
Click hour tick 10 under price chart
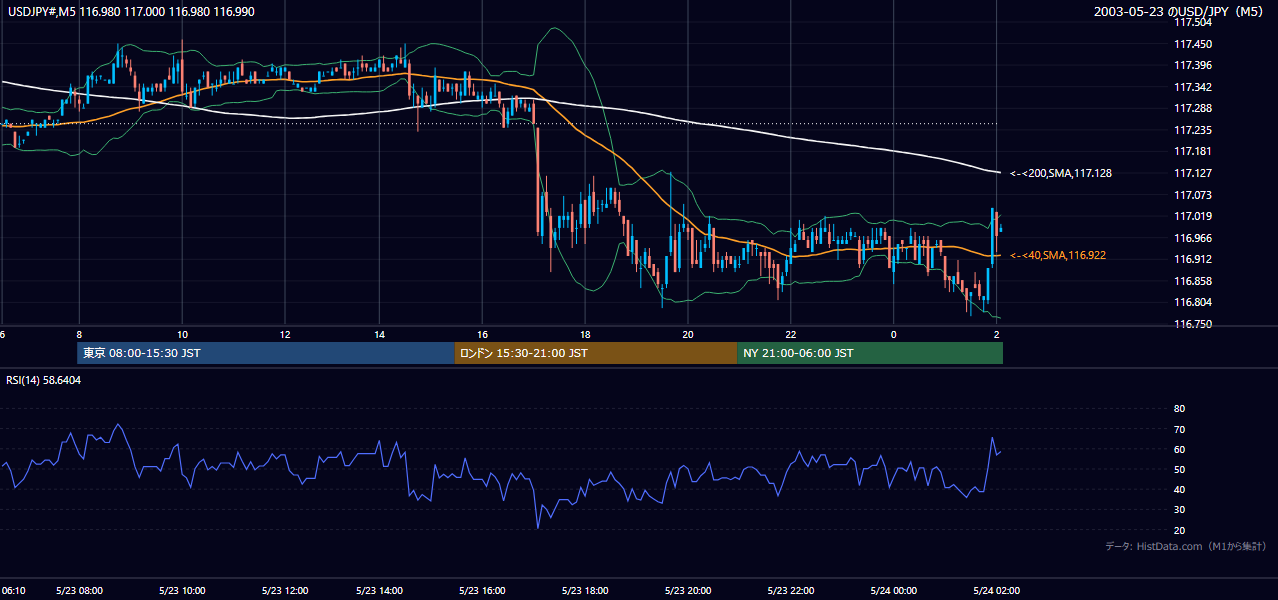coord(181,334)
